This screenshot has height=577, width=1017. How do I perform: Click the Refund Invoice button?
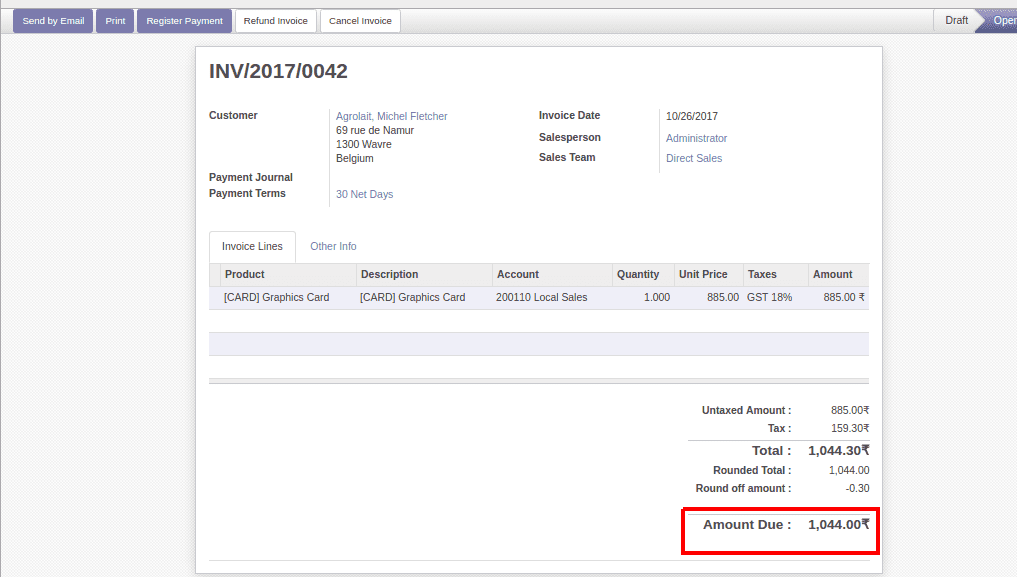(x=275, y=20)
